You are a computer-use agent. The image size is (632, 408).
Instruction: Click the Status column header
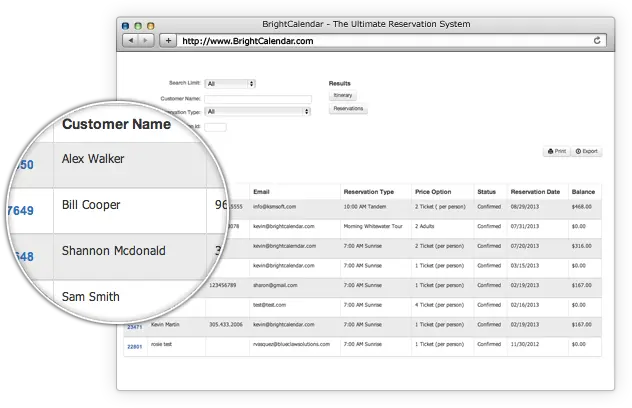click(487, 191)
